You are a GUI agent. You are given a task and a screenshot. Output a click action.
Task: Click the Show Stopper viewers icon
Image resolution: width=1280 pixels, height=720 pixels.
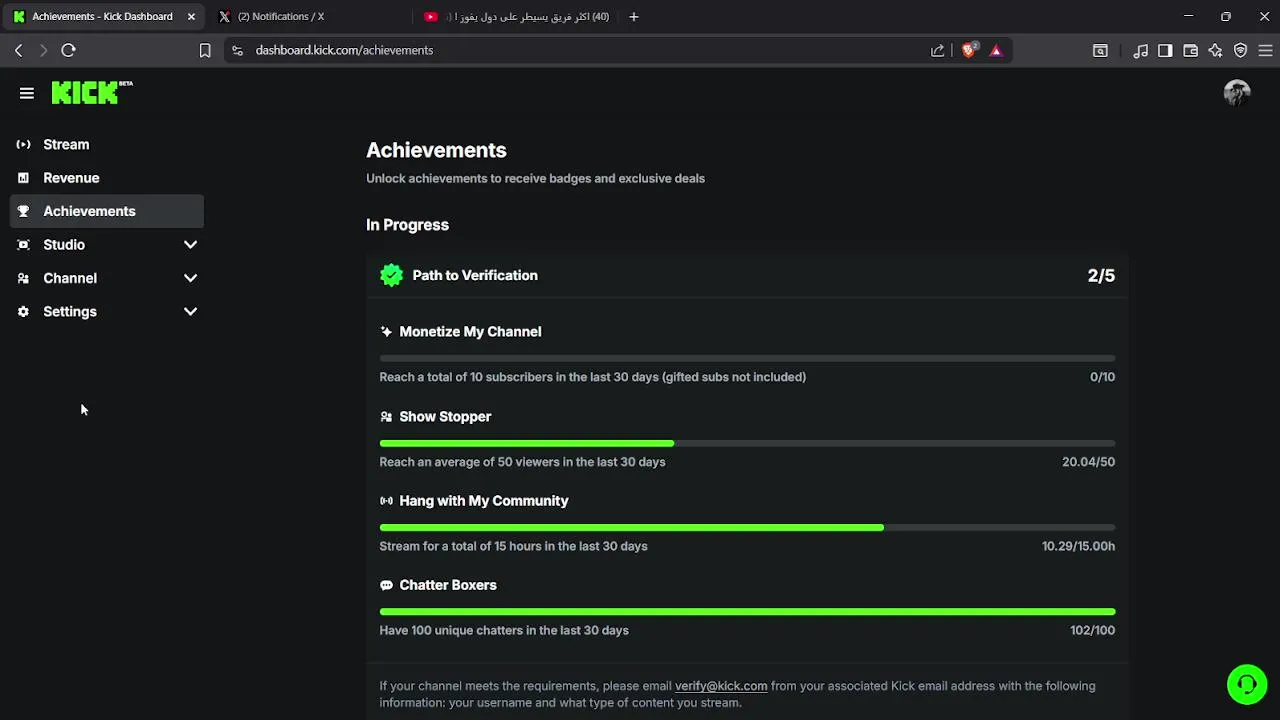pyautogui.click(x=386, y=417)
